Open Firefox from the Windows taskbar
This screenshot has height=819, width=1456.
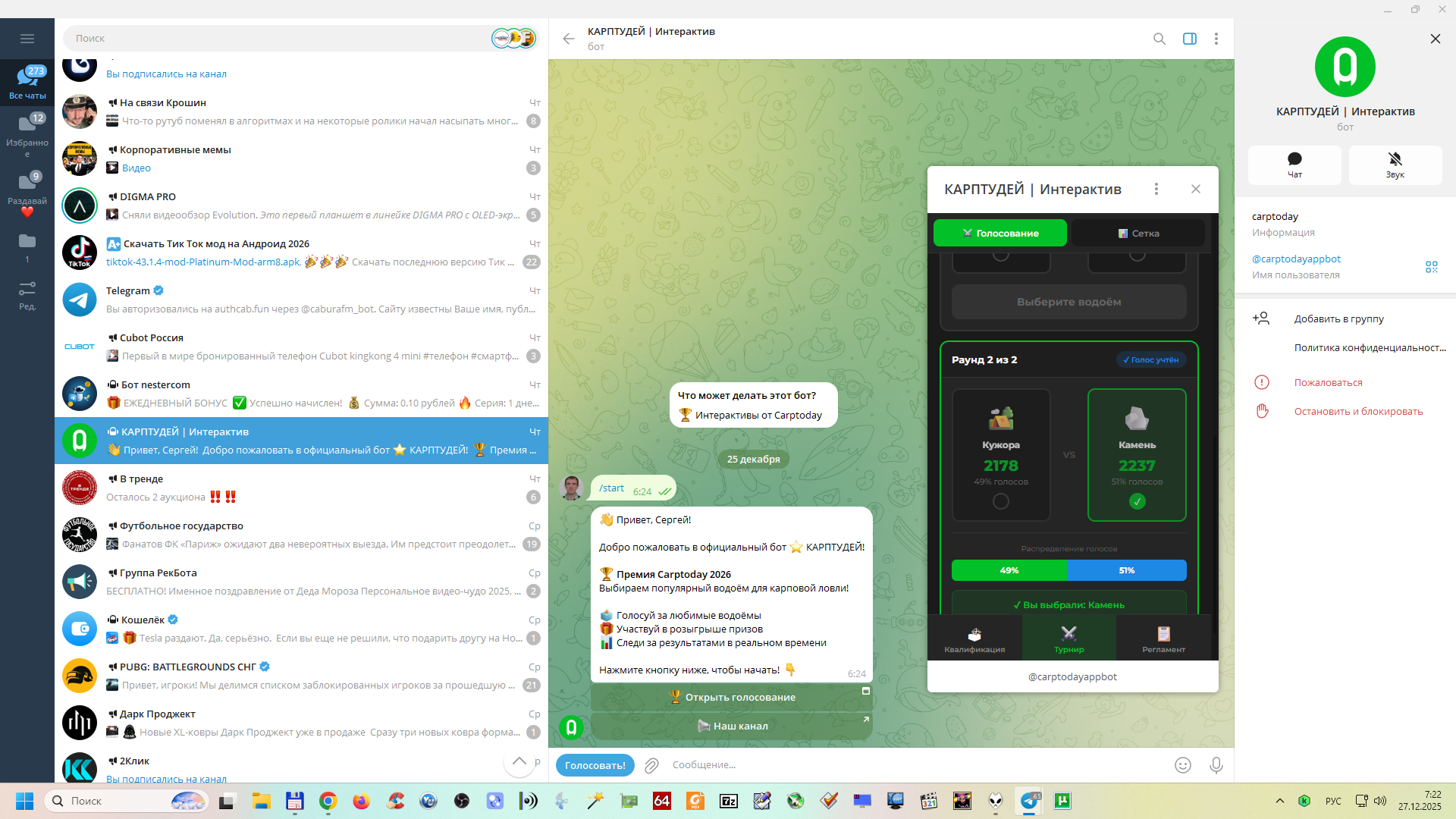coord(361,801)
